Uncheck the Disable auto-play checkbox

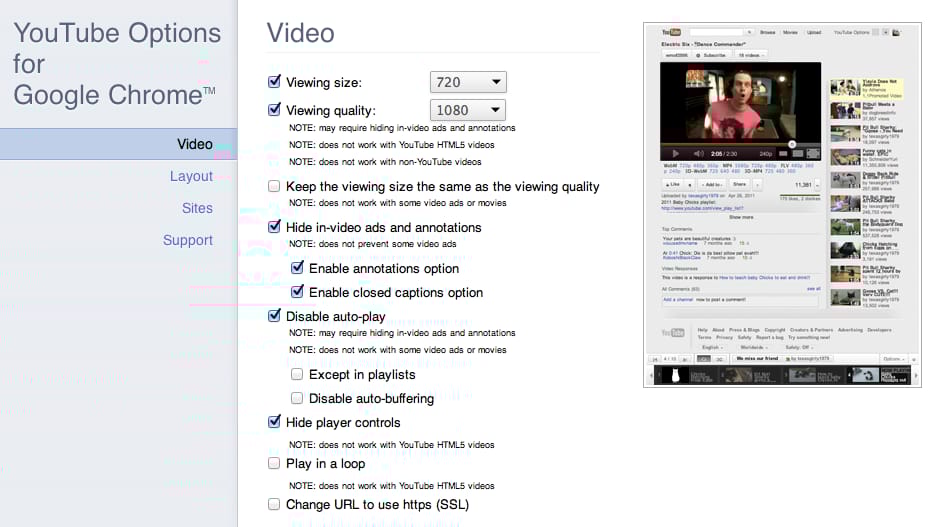click(274, 315)
